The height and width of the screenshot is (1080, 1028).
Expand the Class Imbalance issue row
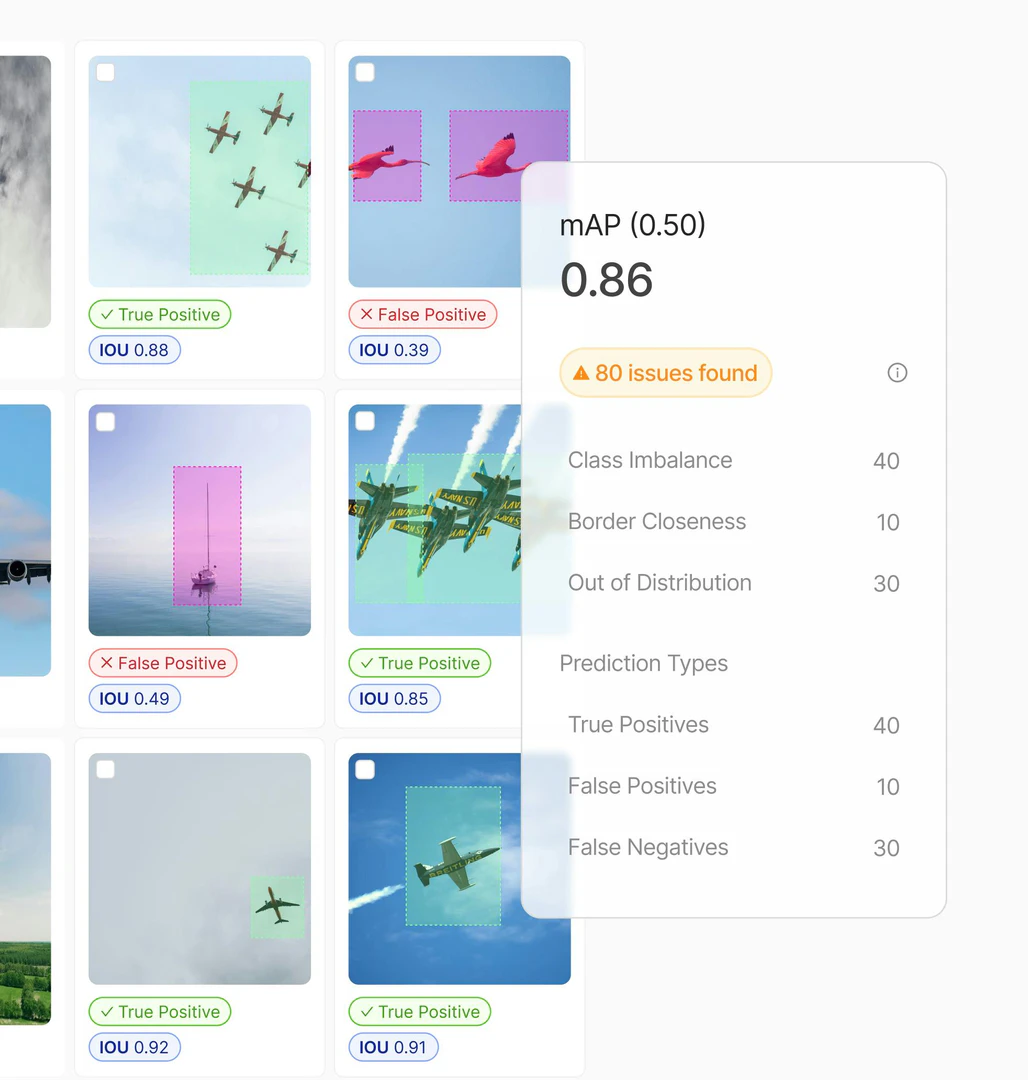650,461
